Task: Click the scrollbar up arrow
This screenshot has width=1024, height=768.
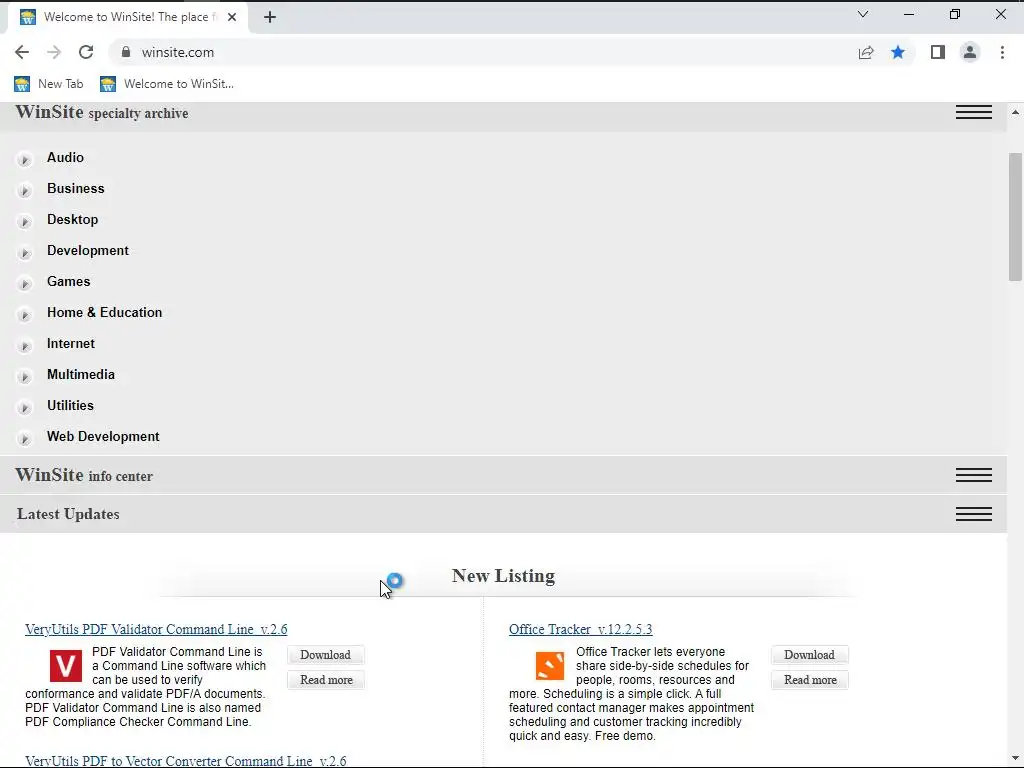Action: 1015,112
